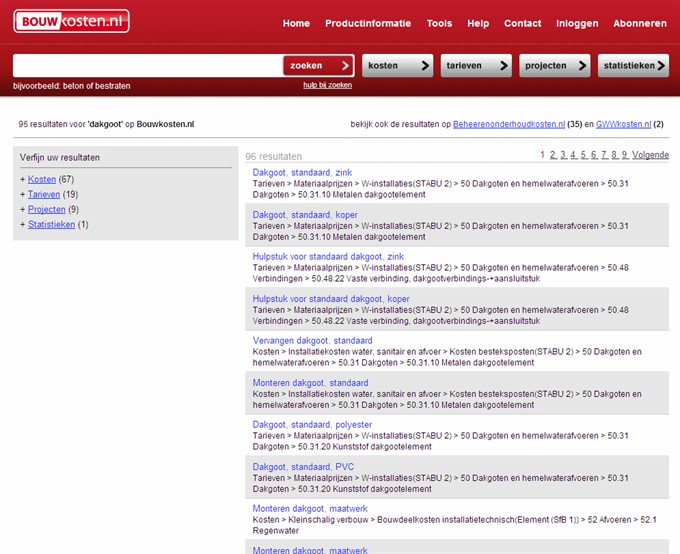Click the tarieven category button
This screenshot has height=554, width=680.
pyautogui.click(x=476, y=66)
